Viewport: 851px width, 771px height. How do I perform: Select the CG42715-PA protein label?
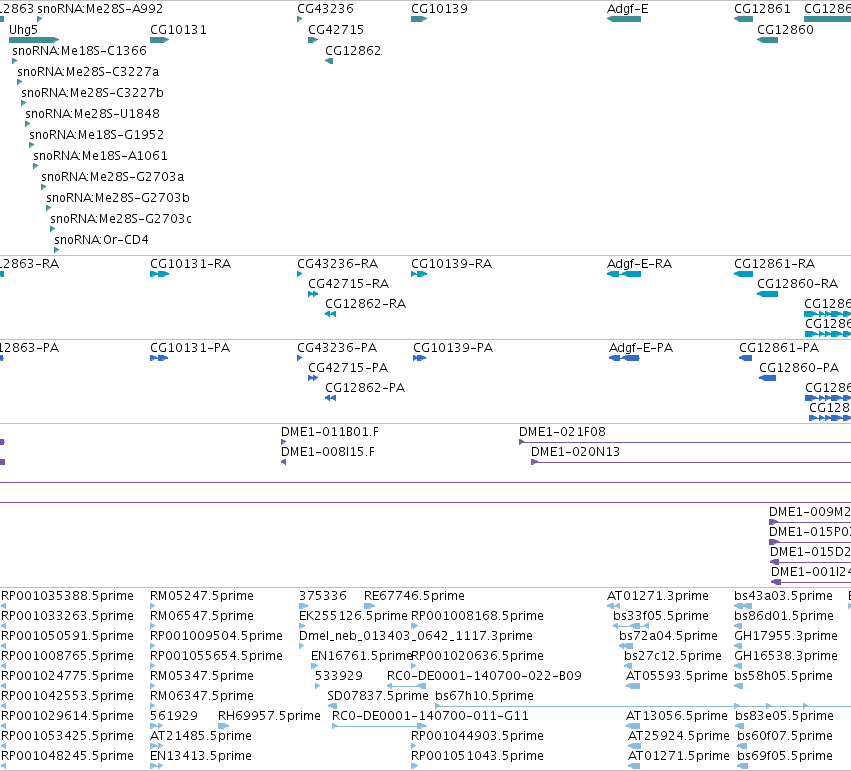(348, 368)
